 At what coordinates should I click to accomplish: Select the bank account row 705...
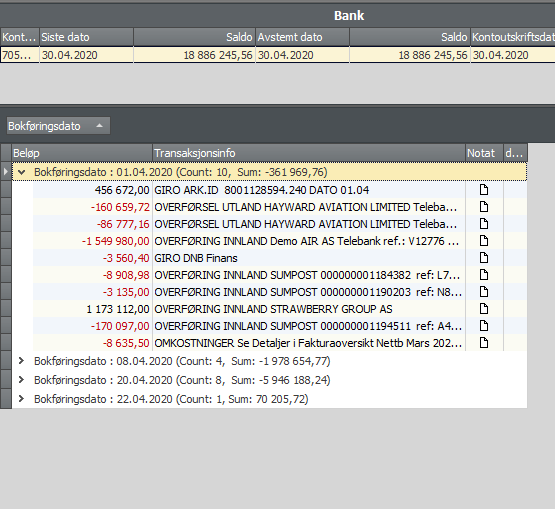(x=278, y=55)
